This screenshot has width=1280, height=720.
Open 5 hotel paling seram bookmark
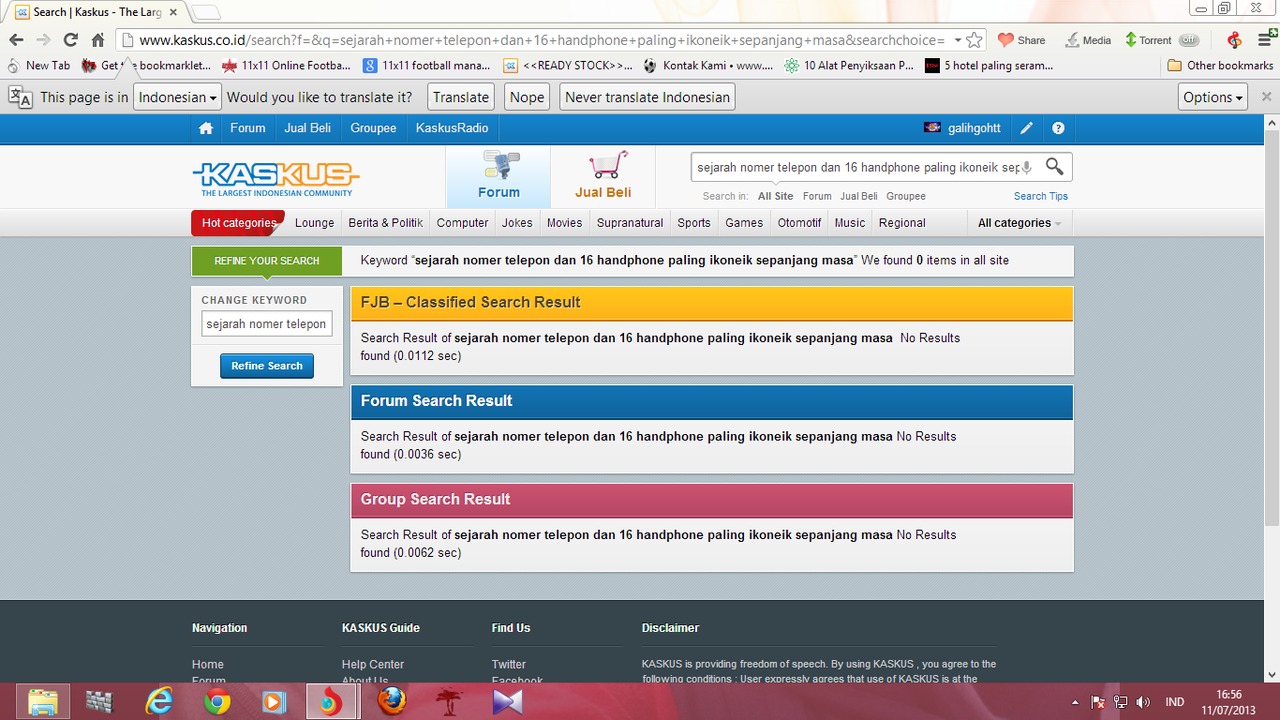pyautogui.click(x=989, y=65)
